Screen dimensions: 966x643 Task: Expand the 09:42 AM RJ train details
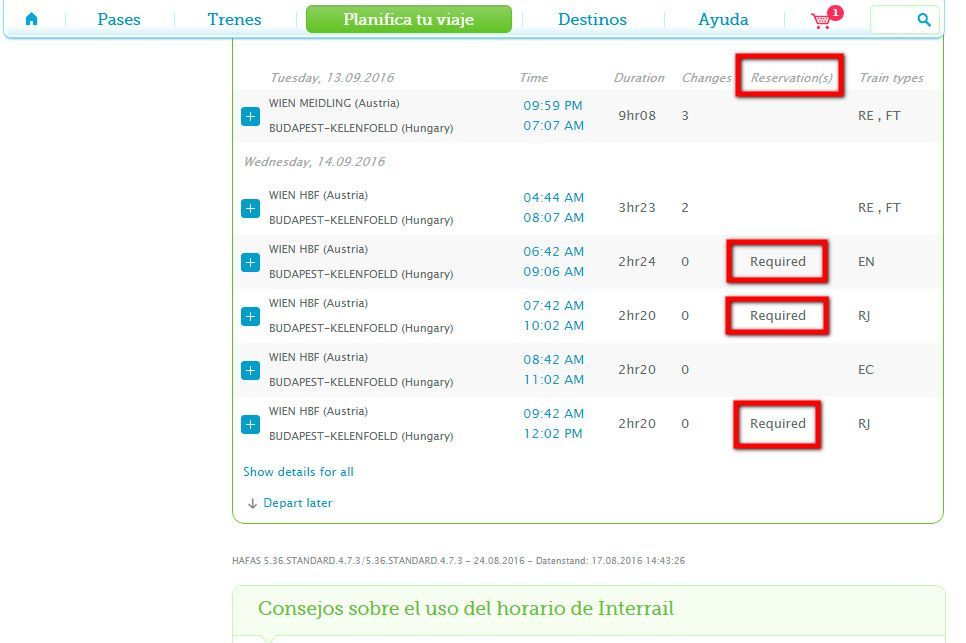pyautogui.click(x=250, y=425)
